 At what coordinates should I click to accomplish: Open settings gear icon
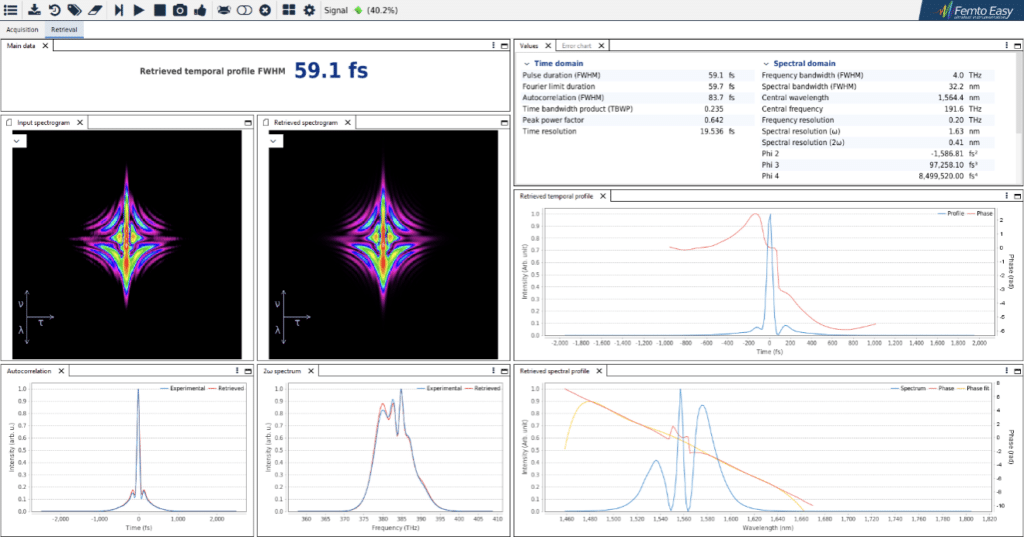click(309, 10)
